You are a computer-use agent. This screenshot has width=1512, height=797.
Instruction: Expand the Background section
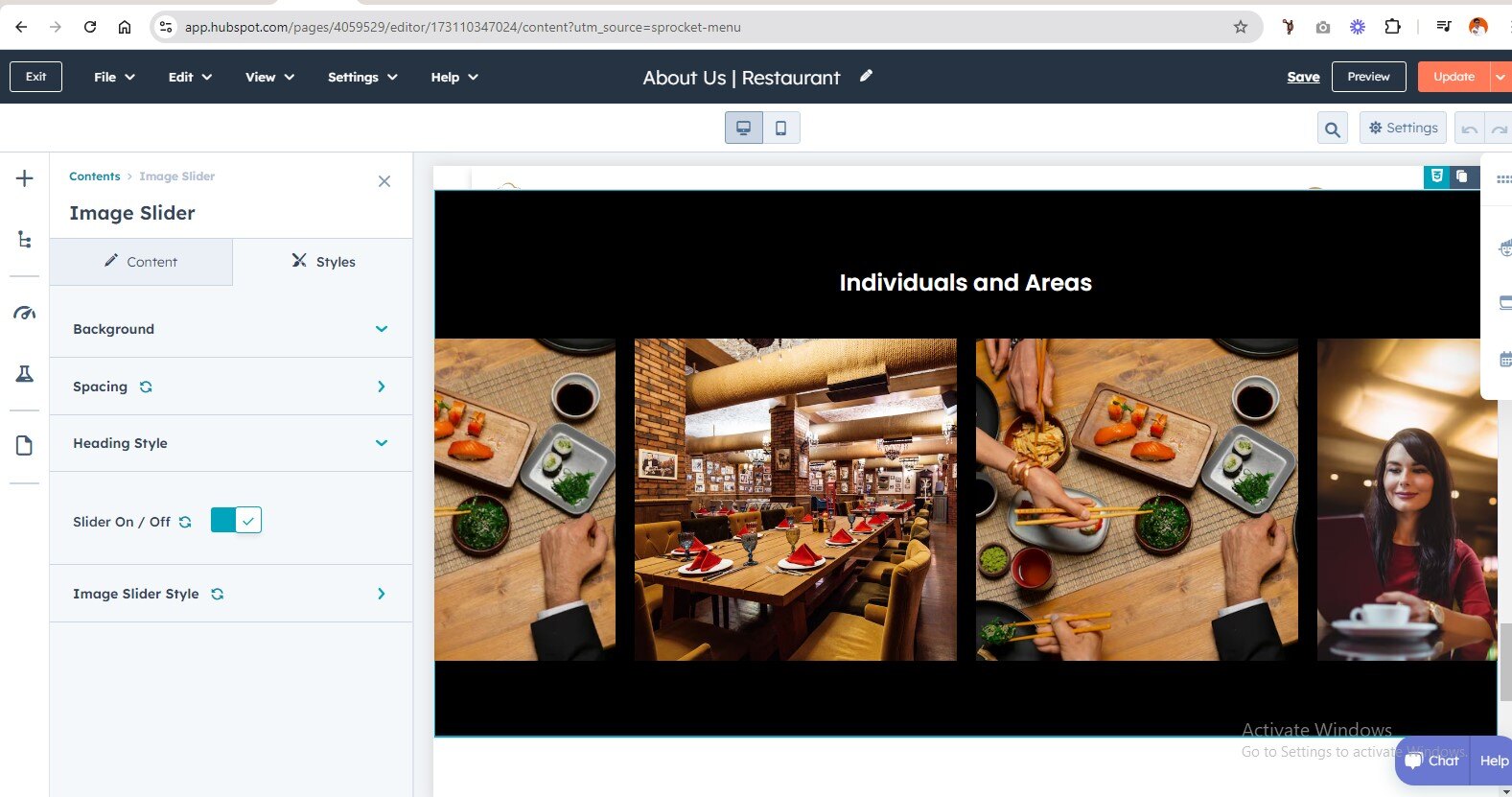(230, 329)
